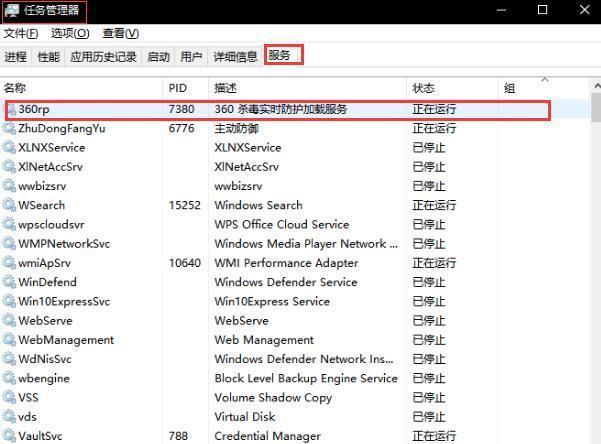Open the 应用历史记录 tab

103,57
